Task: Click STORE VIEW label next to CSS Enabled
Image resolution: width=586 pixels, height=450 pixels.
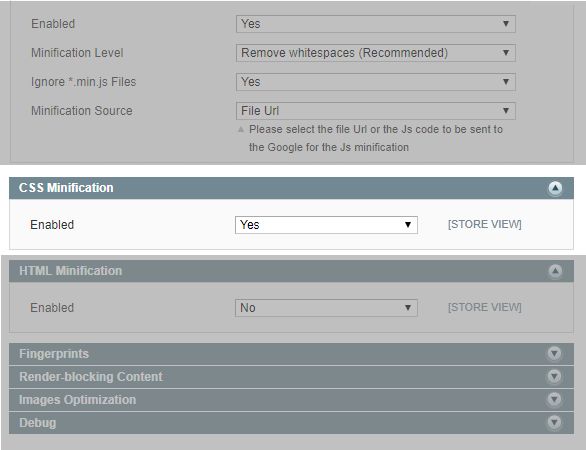Action: point(485,224)
